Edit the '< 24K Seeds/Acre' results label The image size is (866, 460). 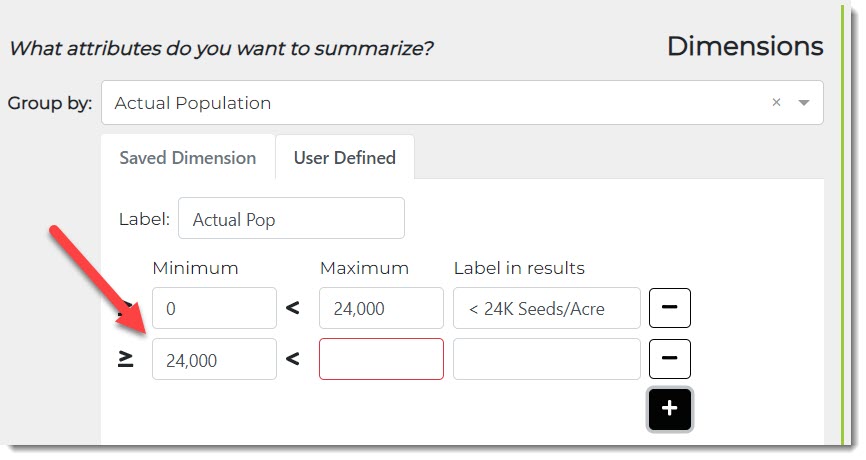coord(546,309)
